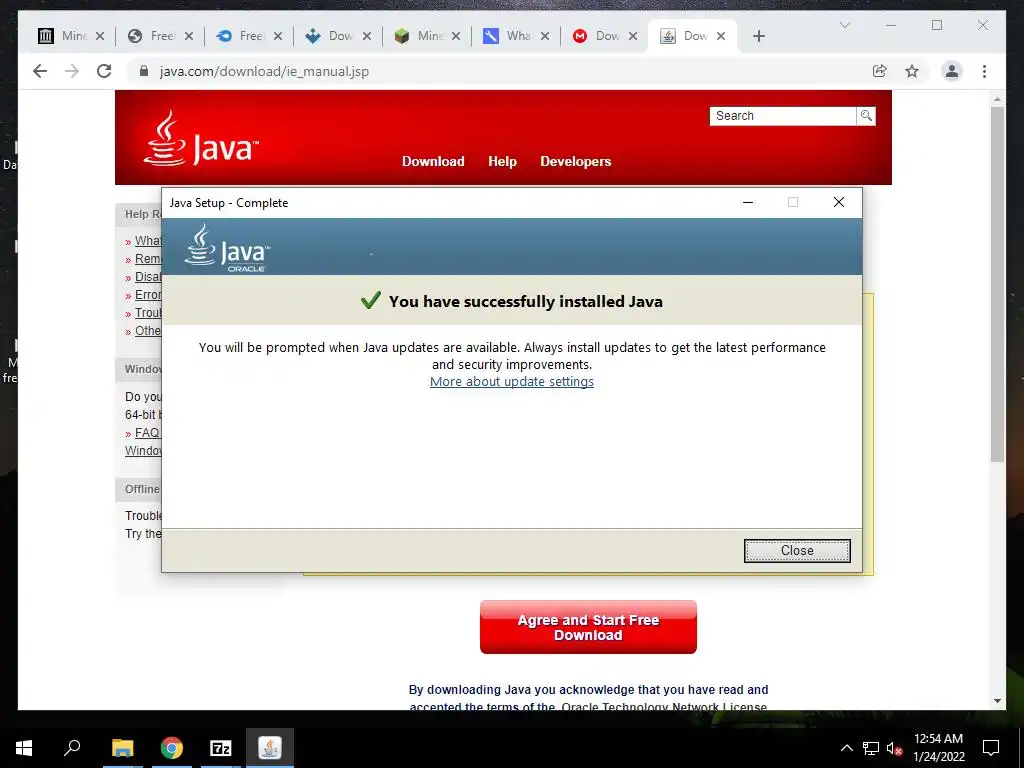Expand the tab search chevron in Chrome

point(844,25)
